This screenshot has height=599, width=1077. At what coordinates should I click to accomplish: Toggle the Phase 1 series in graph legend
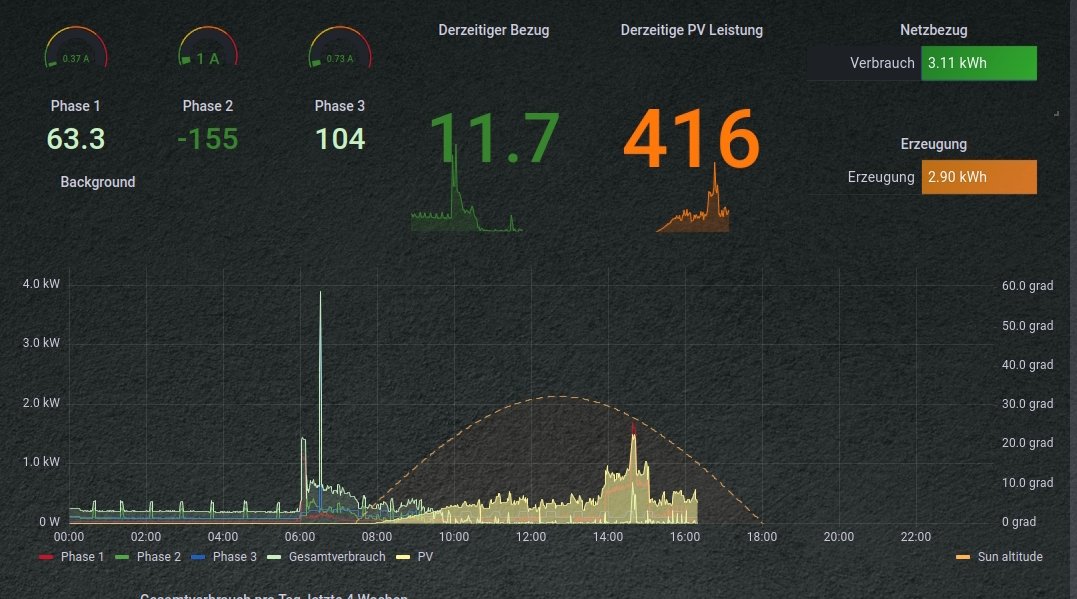tap(80, 557)
